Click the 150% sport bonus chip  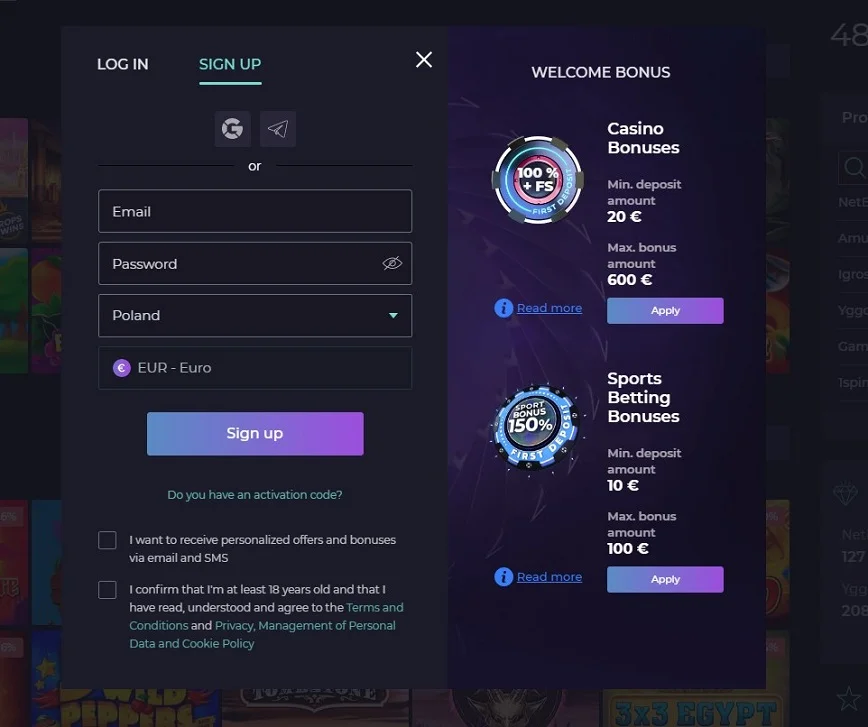pos(535,426)
